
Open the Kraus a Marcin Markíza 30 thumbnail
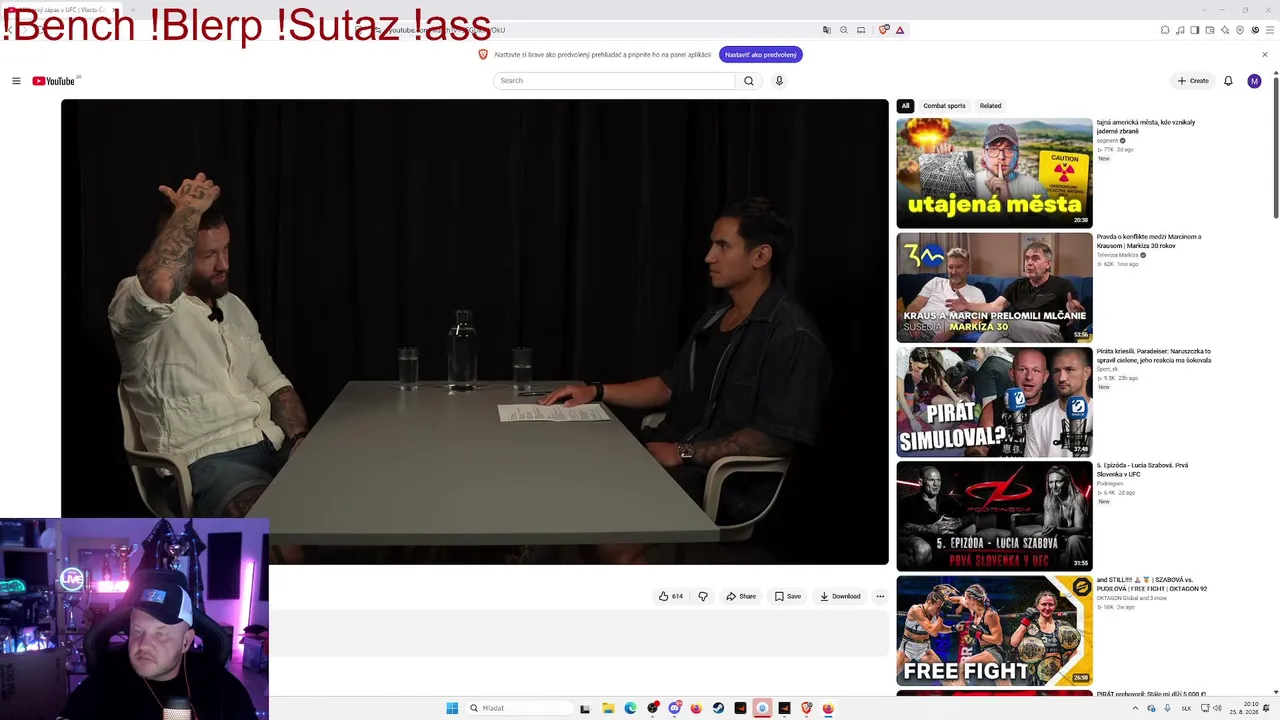click(994, 288)
